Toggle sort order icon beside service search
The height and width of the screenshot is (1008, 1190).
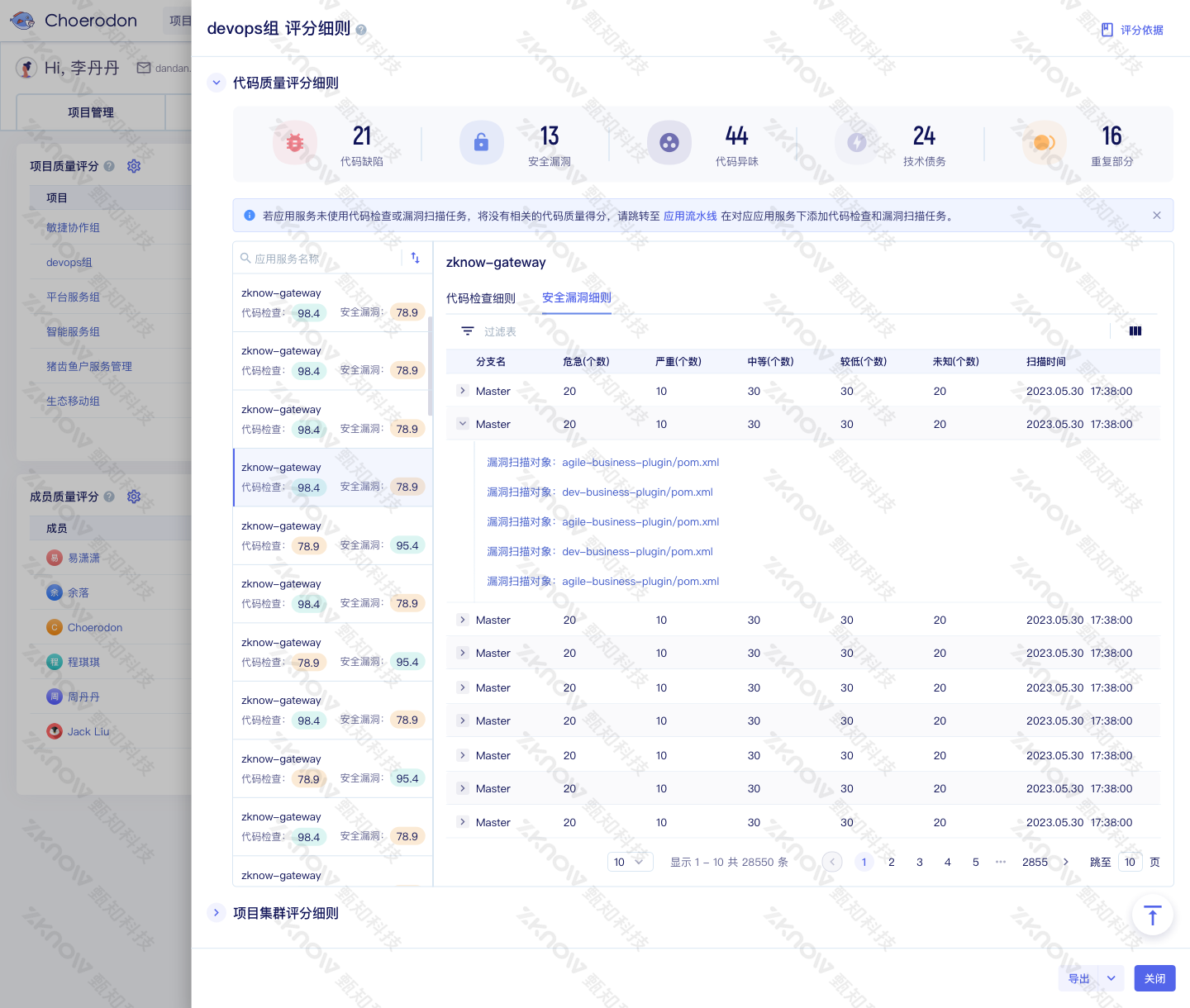(416, 258)
